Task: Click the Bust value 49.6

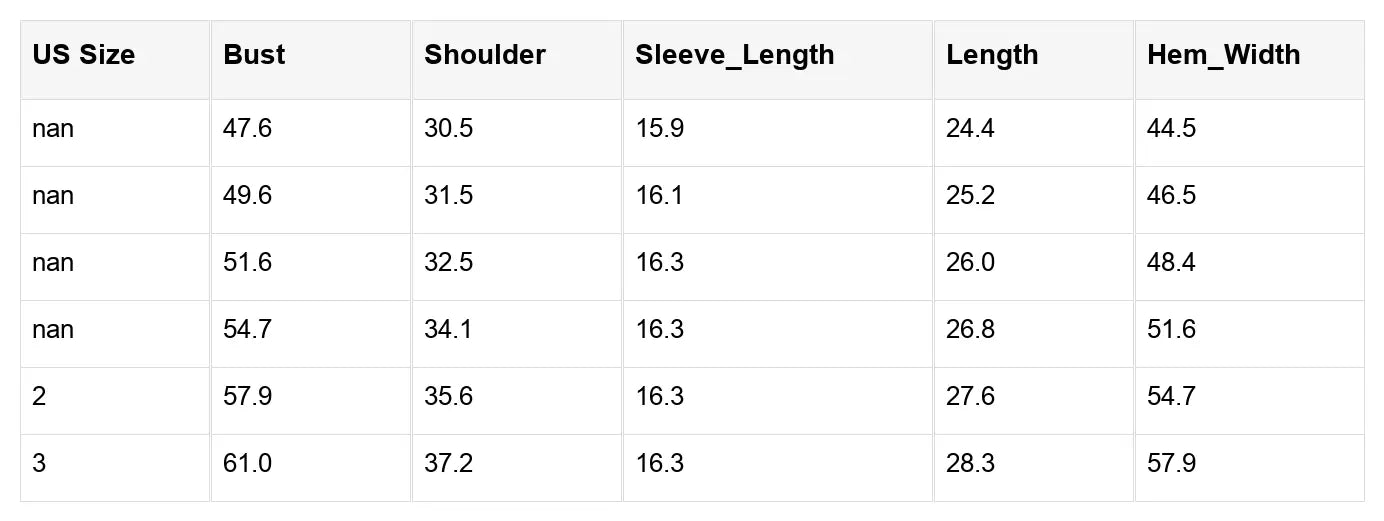Action: [247, 196]
